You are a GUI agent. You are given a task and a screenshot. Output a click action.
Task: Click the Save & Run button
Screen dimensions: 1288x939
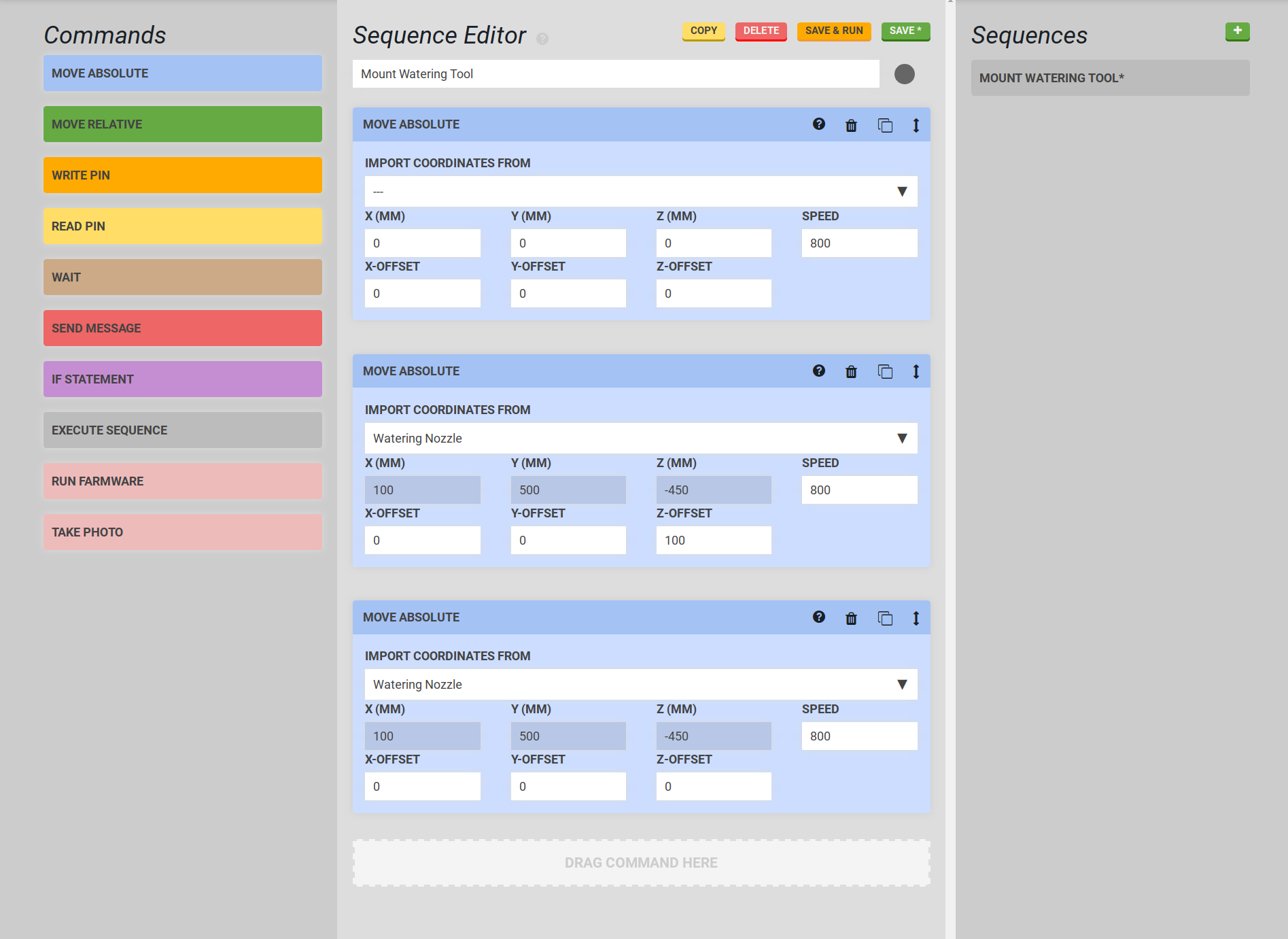click(x=833, y=31)
